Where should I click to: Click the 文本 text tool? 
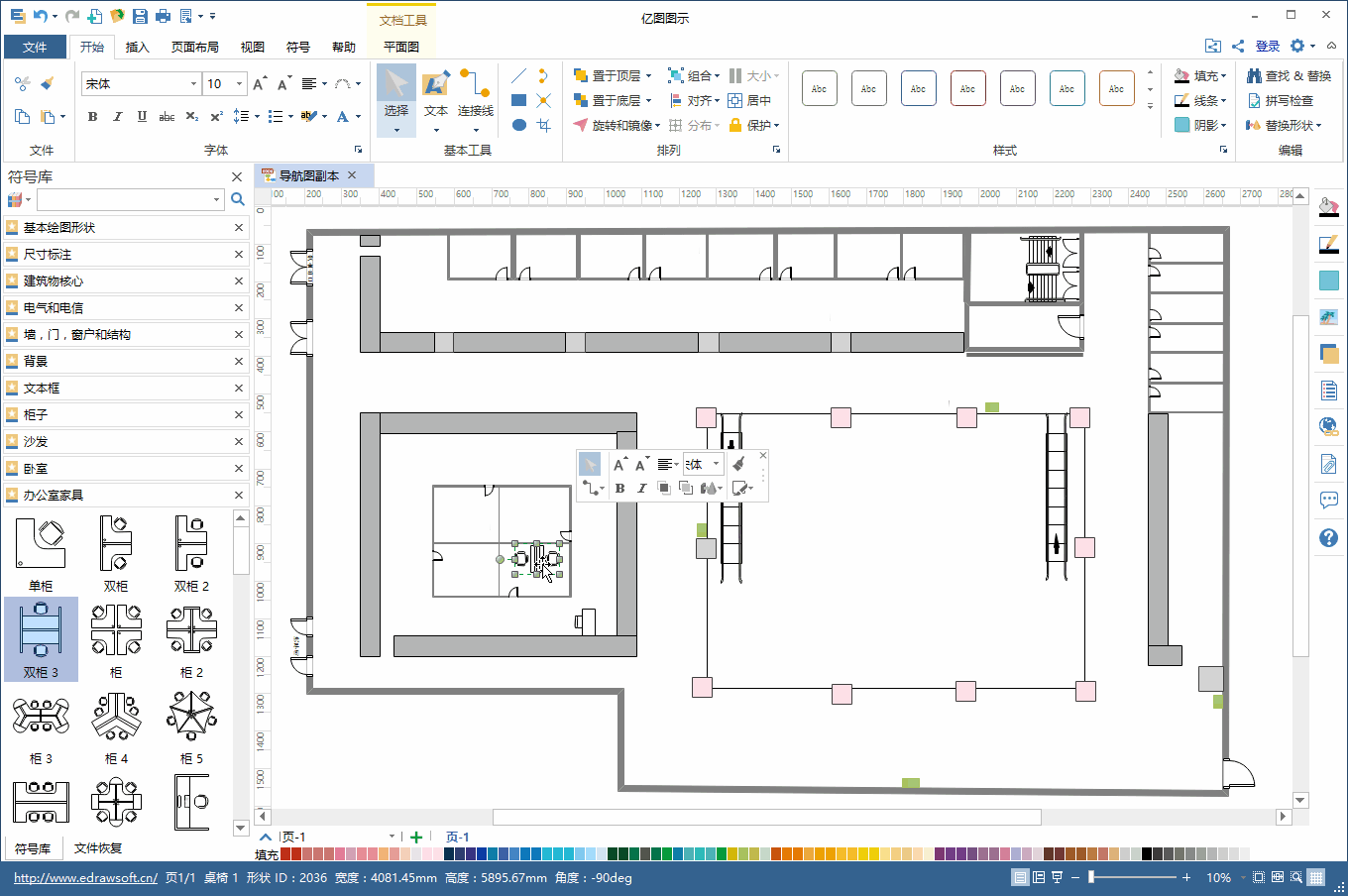click(x=436, y=94)
